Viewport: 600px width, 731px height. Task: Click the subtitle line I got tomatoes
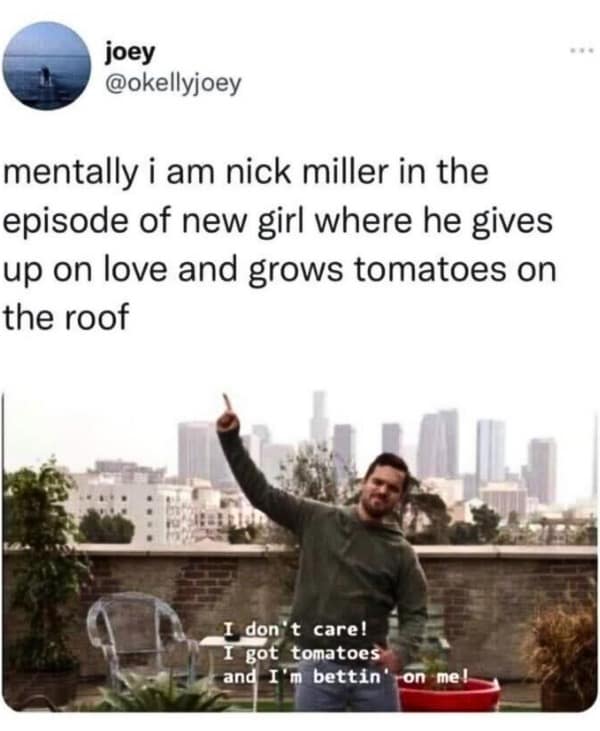302,653
